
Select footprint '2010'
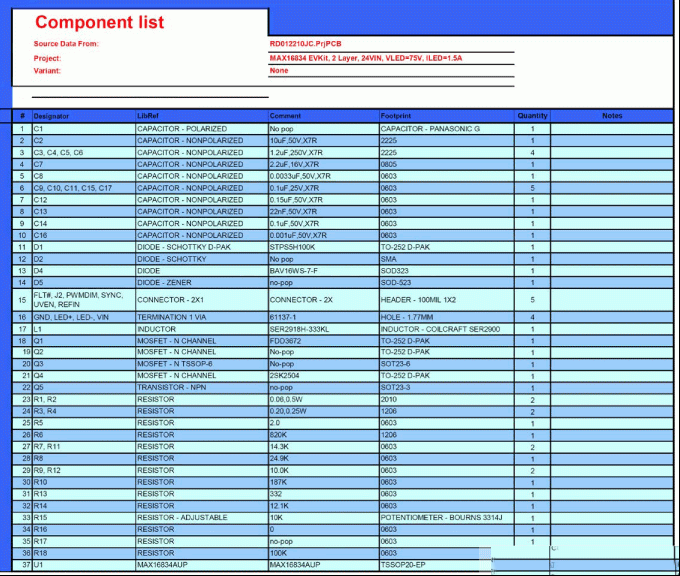click(447, 399)
